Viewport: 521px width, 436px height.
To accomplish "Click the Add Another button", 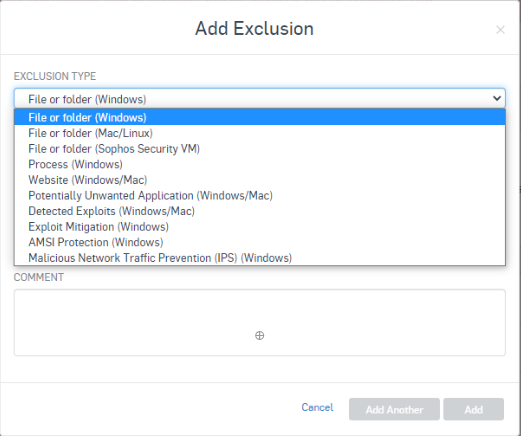I will click(394, 409).
